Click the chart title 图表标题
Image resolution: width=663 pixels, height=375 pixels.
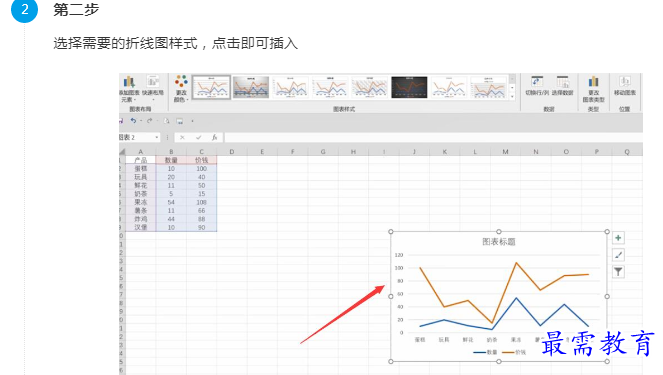[499, 242]
